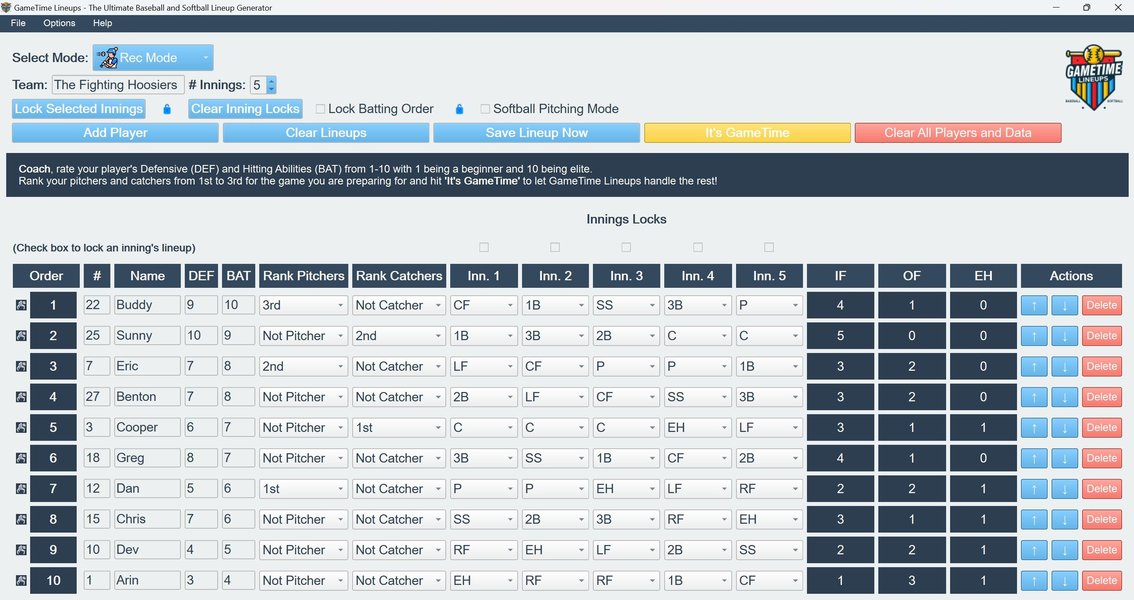The image size is (1134, 600).
Task: Move Arin up in batting order
Action: 1034,580
